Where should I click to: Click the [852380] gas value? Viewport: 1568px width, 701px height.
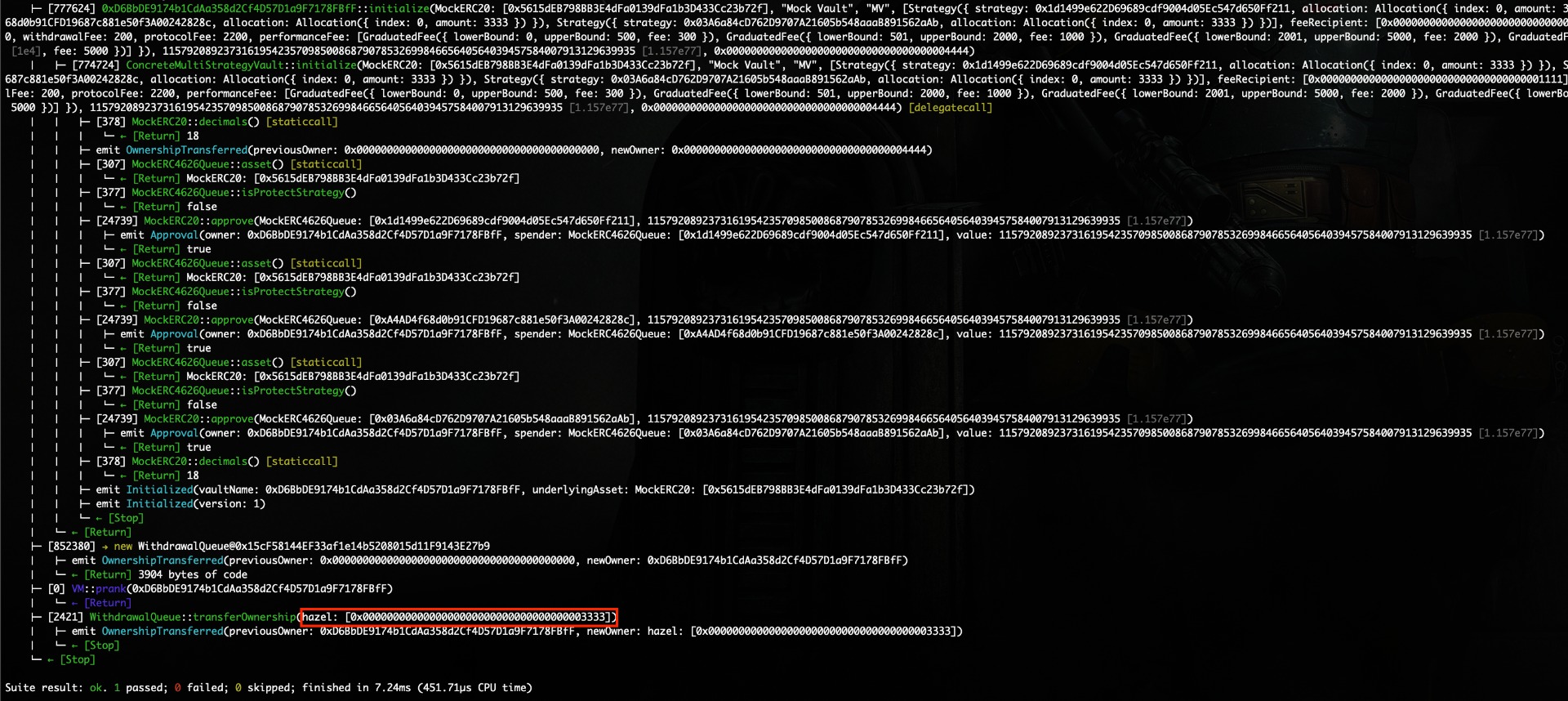point(71,547)
